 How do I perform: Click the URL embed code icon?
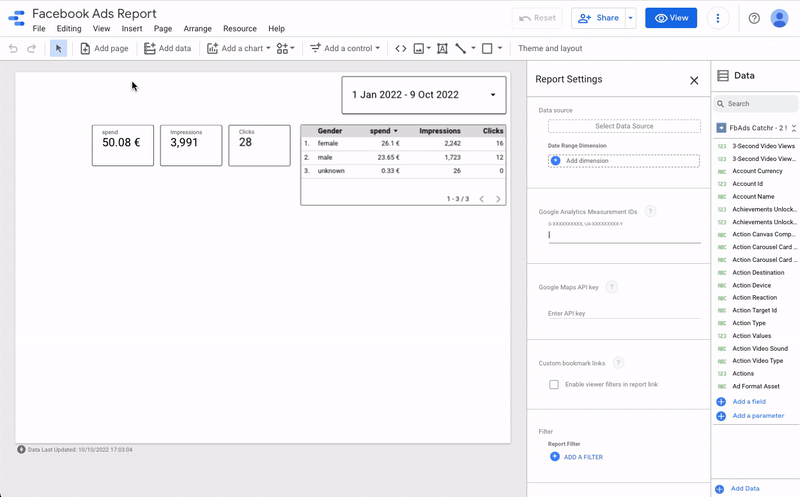(x=400, y=48)
